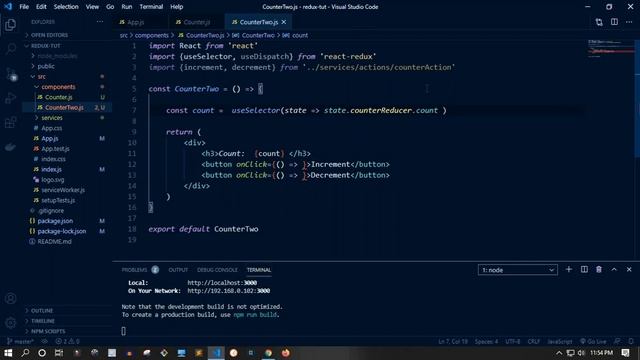Switch to the Counter.js editor tab

197,22
